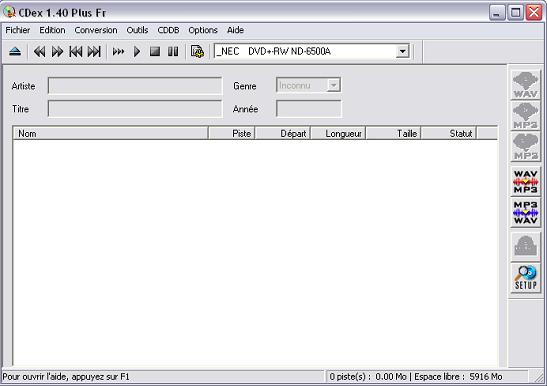Click the CD player options document icon
The image size is (547, 386).
pyautogui.click(x=197, y=52)
